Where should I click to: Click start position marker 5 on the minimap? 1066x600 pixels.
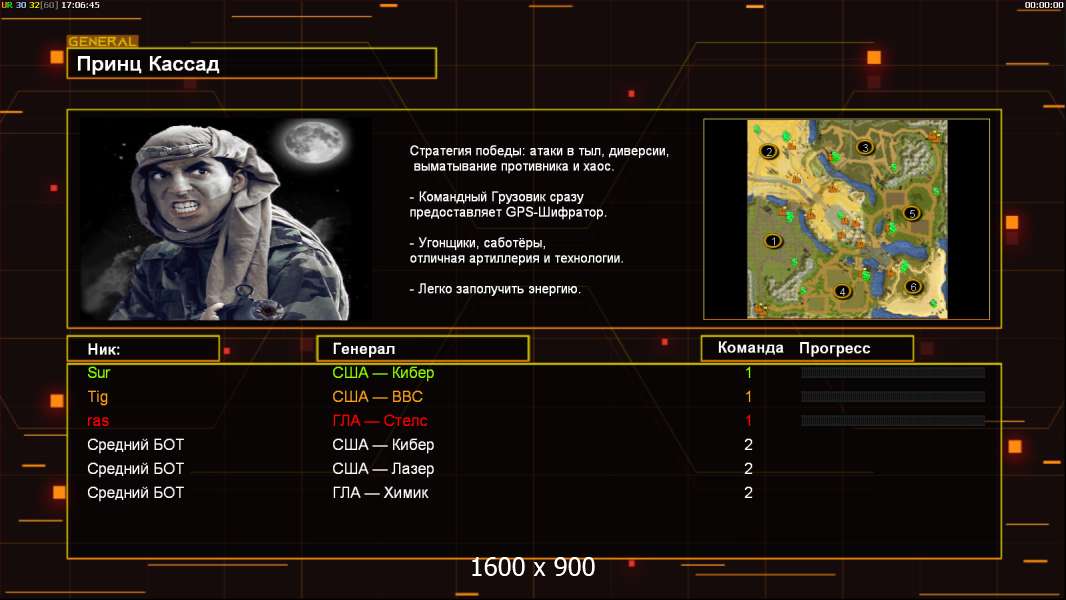pos(912,213)
